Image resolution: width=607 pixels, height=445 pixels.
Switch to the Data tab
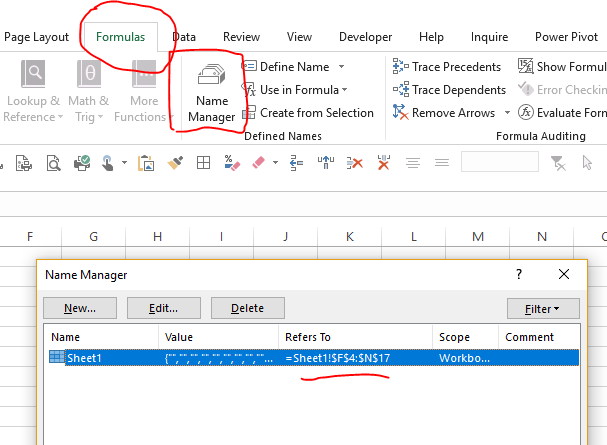pos(184,37)
